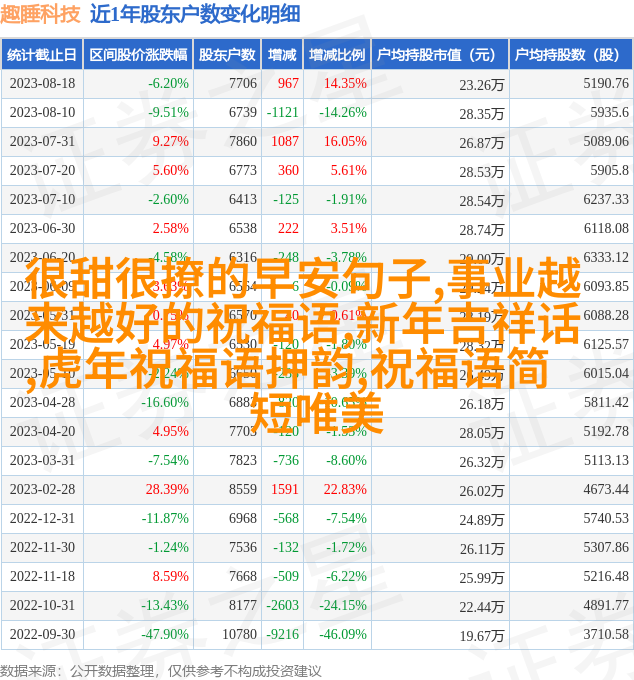Screen dimensions: 634x680
Task: Click the change ratio 14.35%
Action: [x=345, y=83]
